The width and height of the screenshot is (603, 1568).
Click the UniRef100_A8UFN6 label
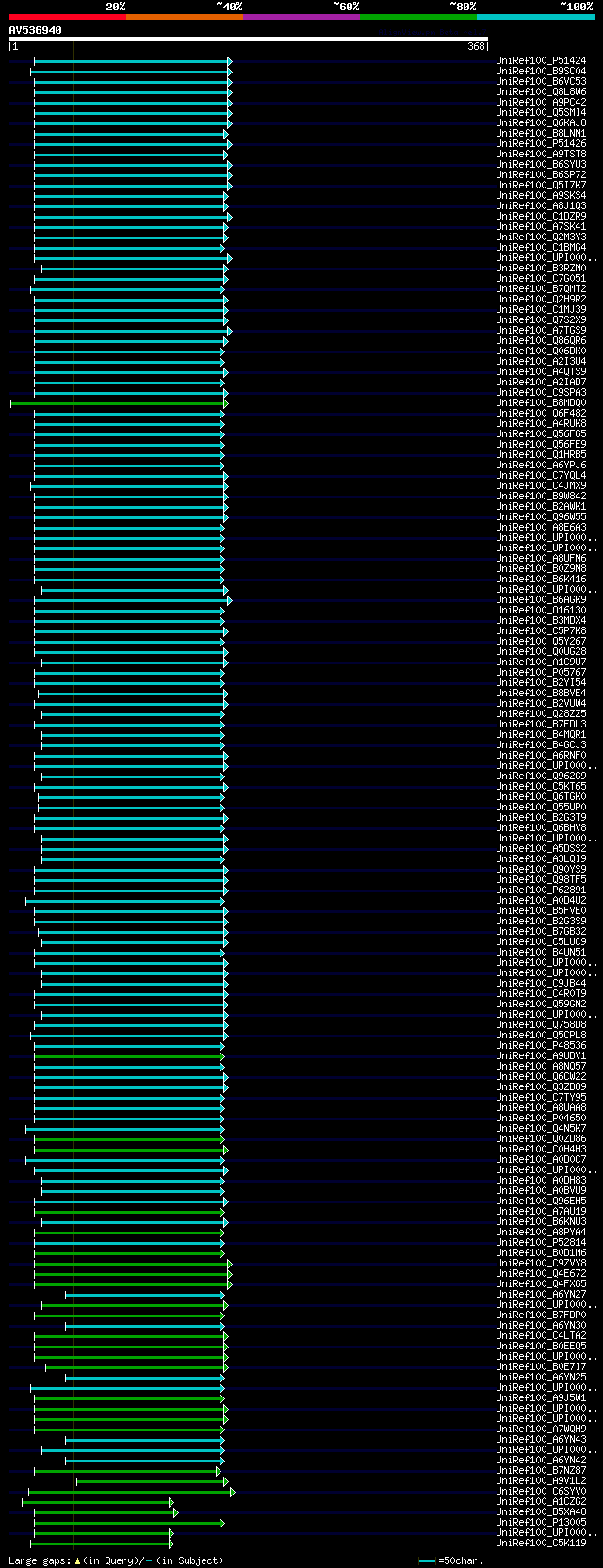[541, 559]
